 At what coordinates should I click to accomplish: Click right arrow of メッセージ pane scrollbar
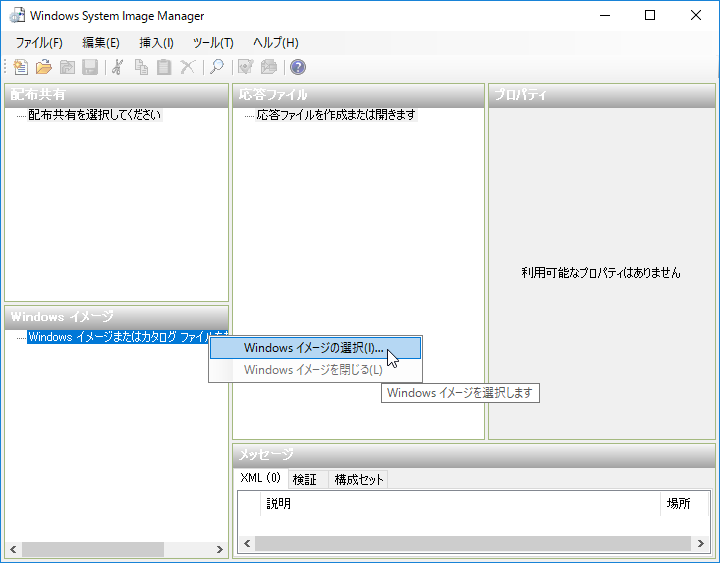tap(701, 544)
